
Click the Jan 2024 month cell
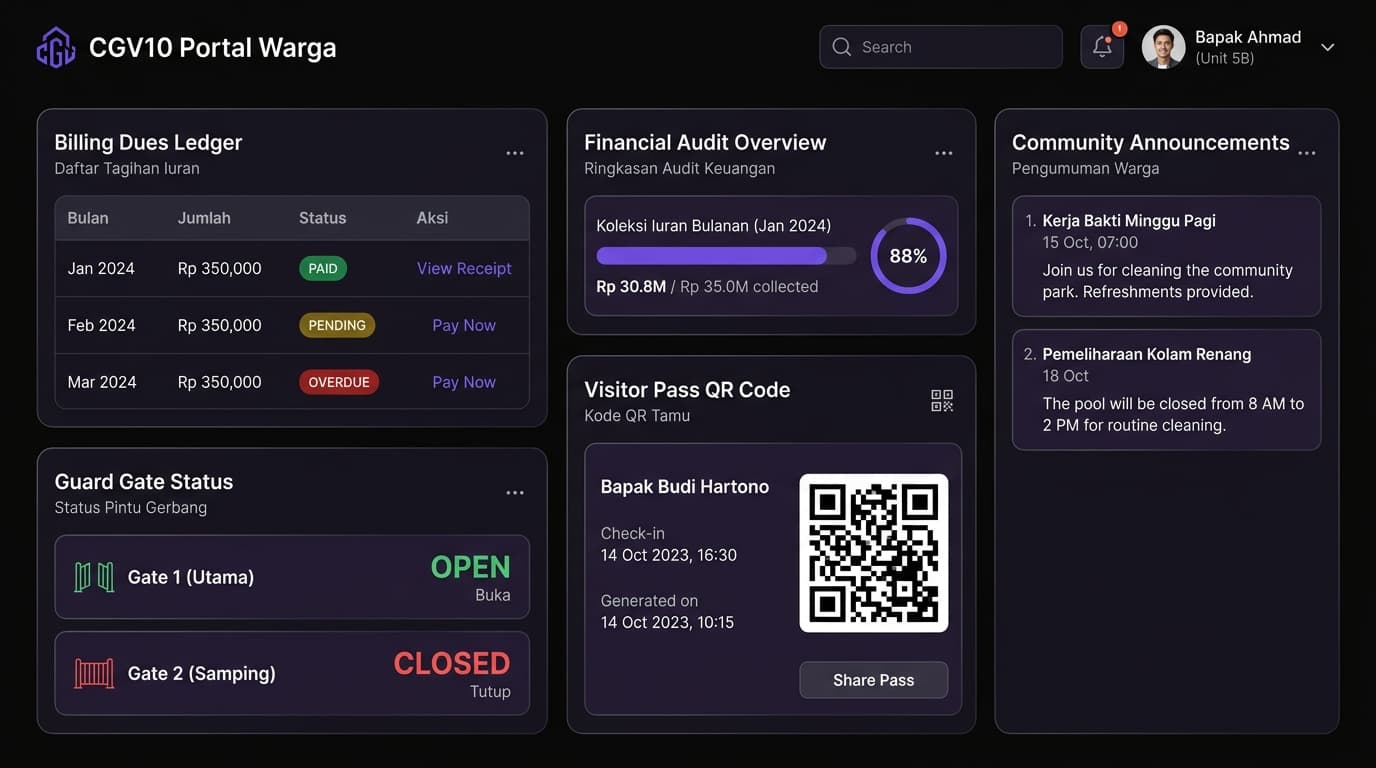tap(101, 268)
